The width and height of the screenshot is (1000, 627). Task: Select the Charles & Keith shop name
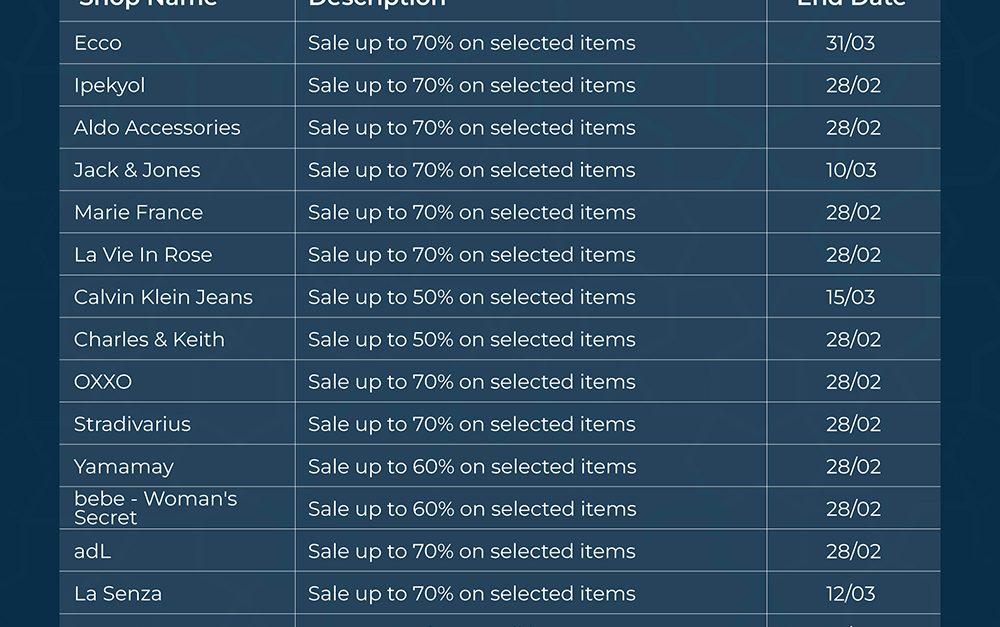click(149, 340)
